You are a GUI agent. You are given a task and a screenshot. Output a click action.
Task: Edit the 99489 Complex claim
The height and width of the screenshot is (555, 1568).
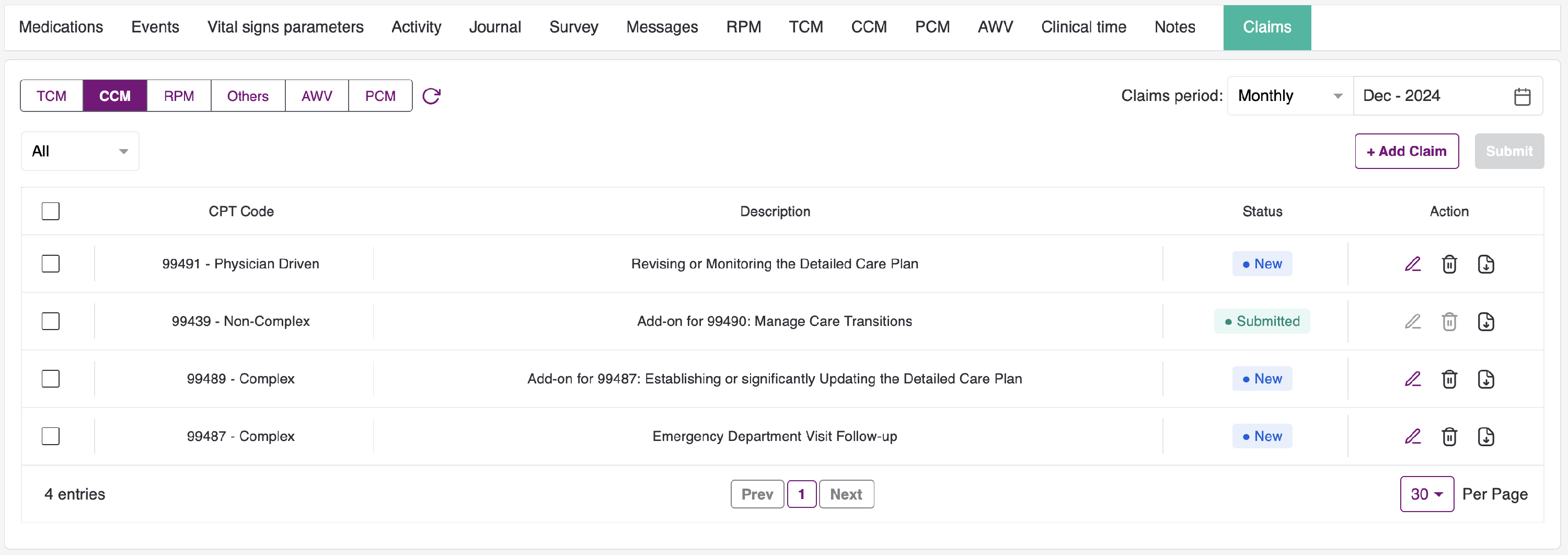click(1412, 379)
